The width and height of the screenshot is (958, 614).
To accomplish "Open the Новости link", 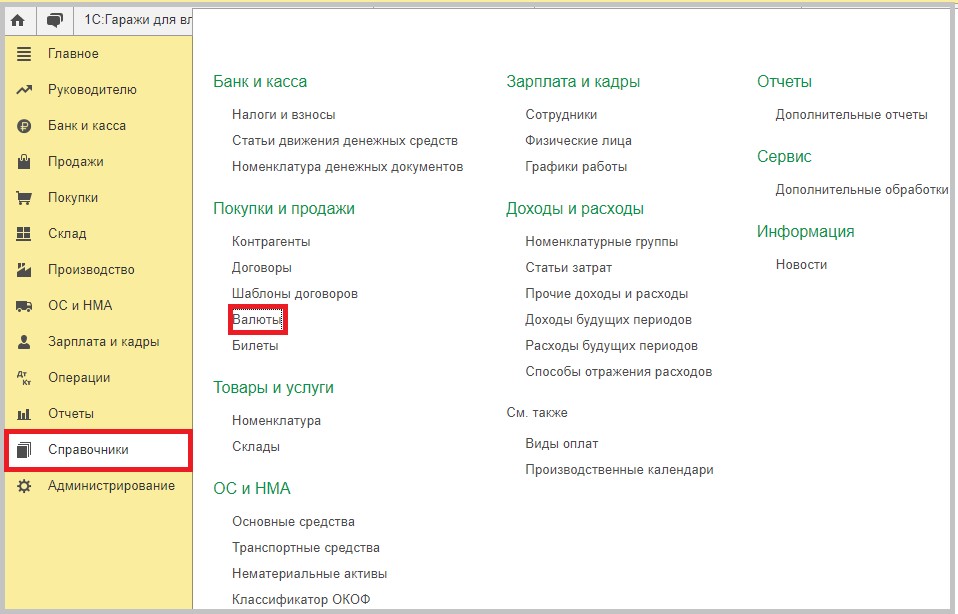I will point(802,265).
